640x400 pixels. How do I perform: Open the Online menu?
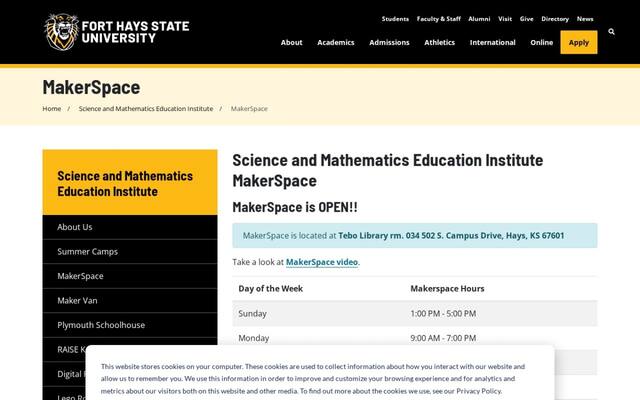(542, 42)
